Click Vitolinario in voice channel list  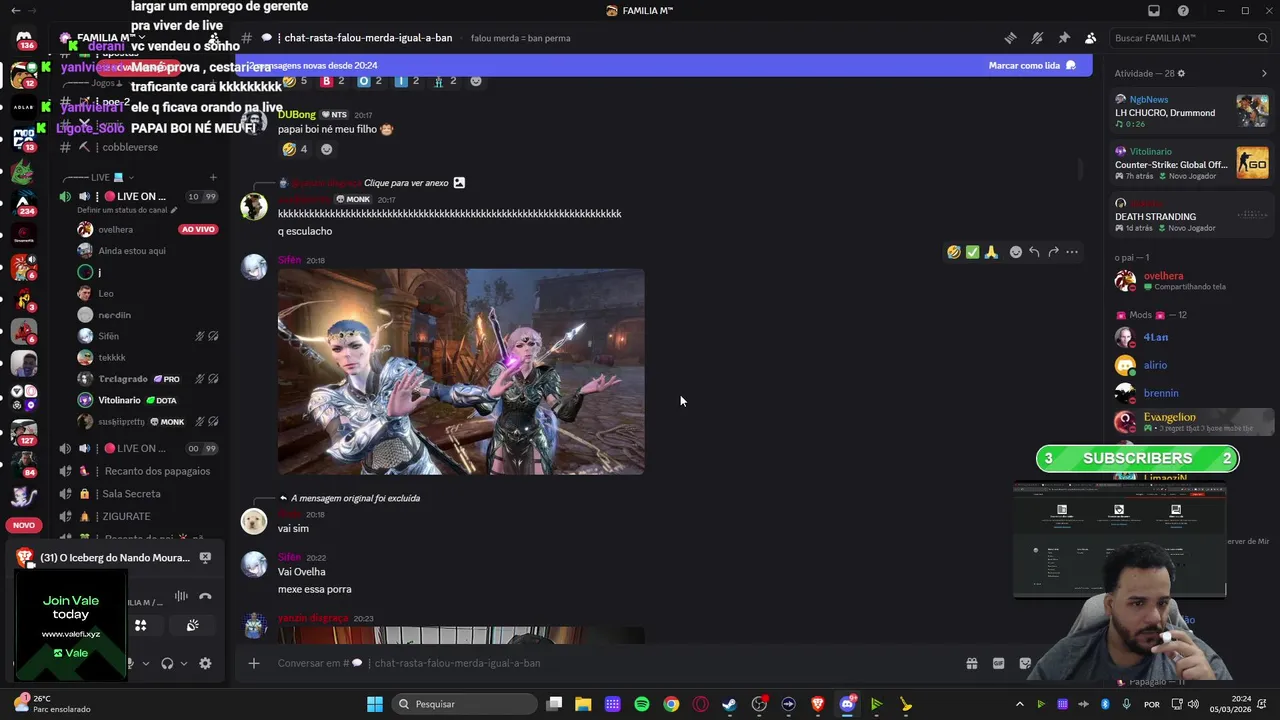[x=119, y=400]
